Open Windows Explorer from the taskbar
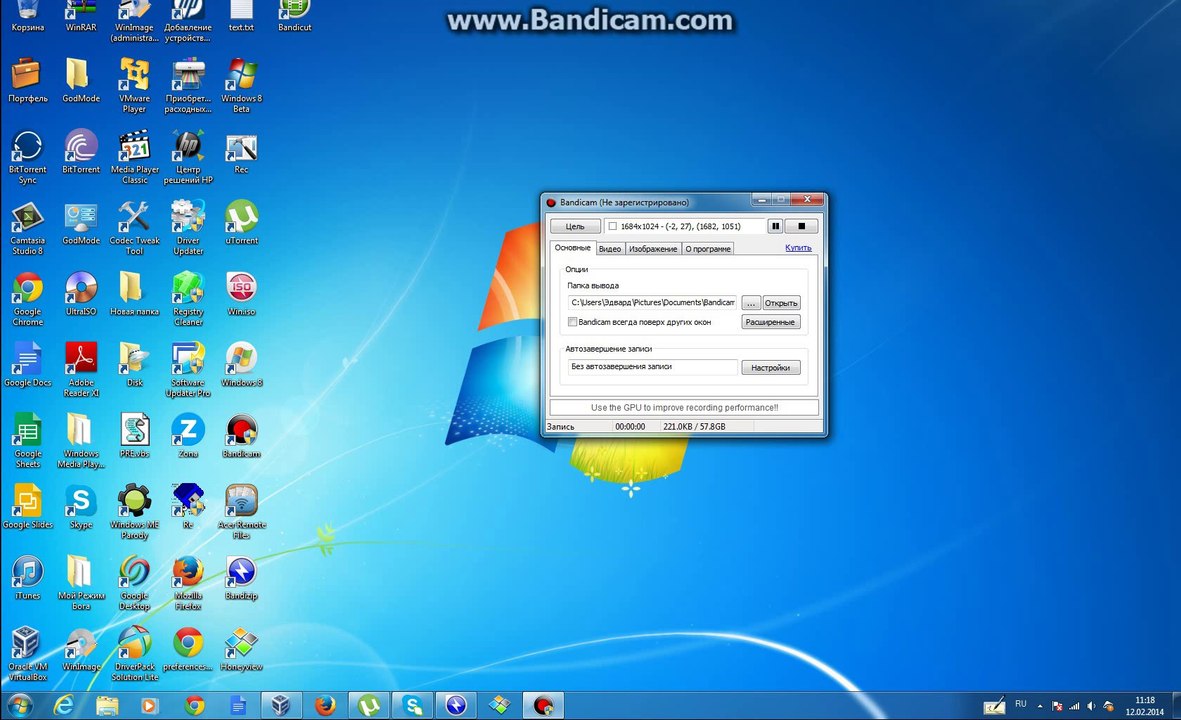This screenshot has height=720, width=1181. 107,706
